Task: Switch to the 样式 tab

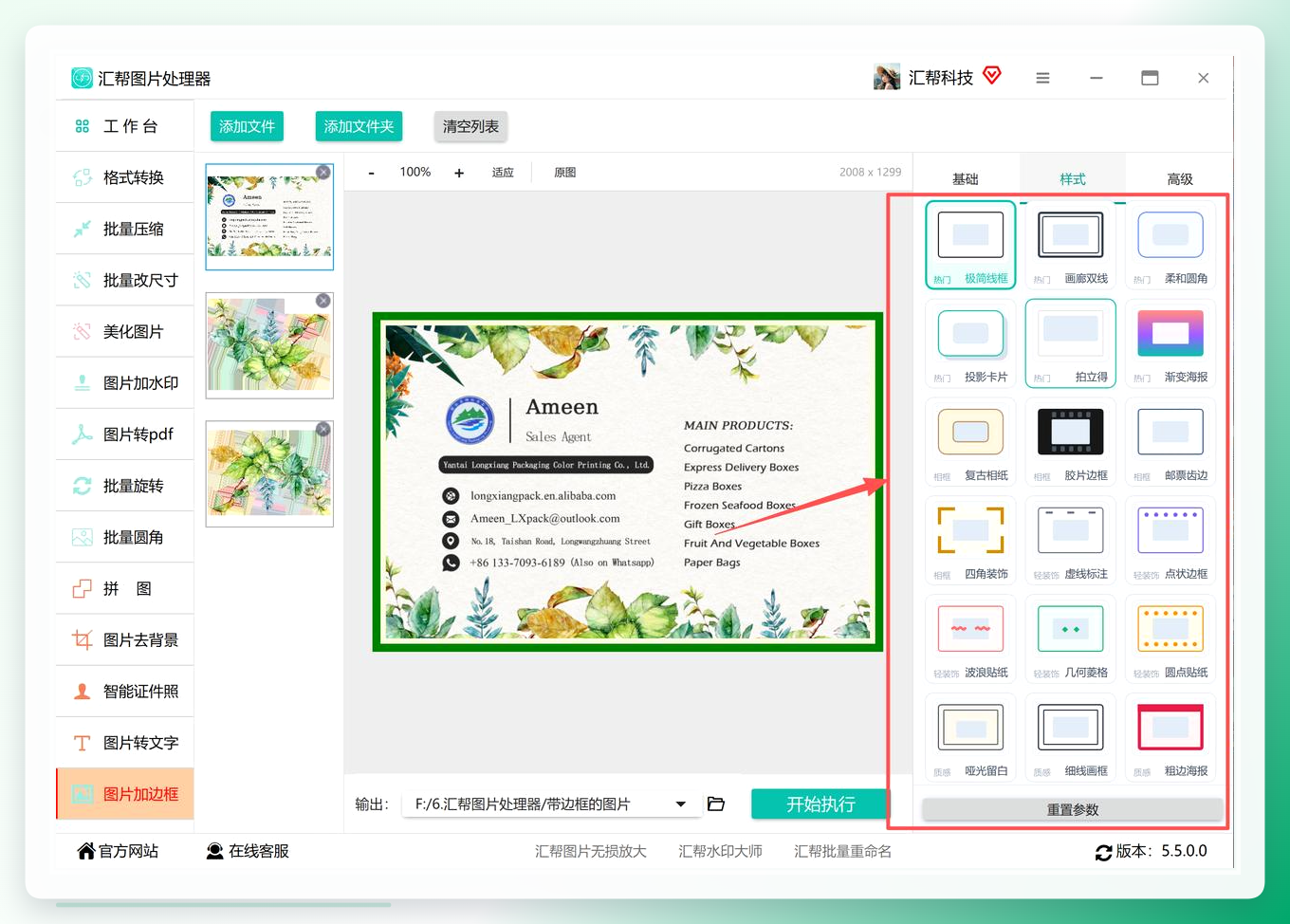Action: click(x=1073, y=178)
